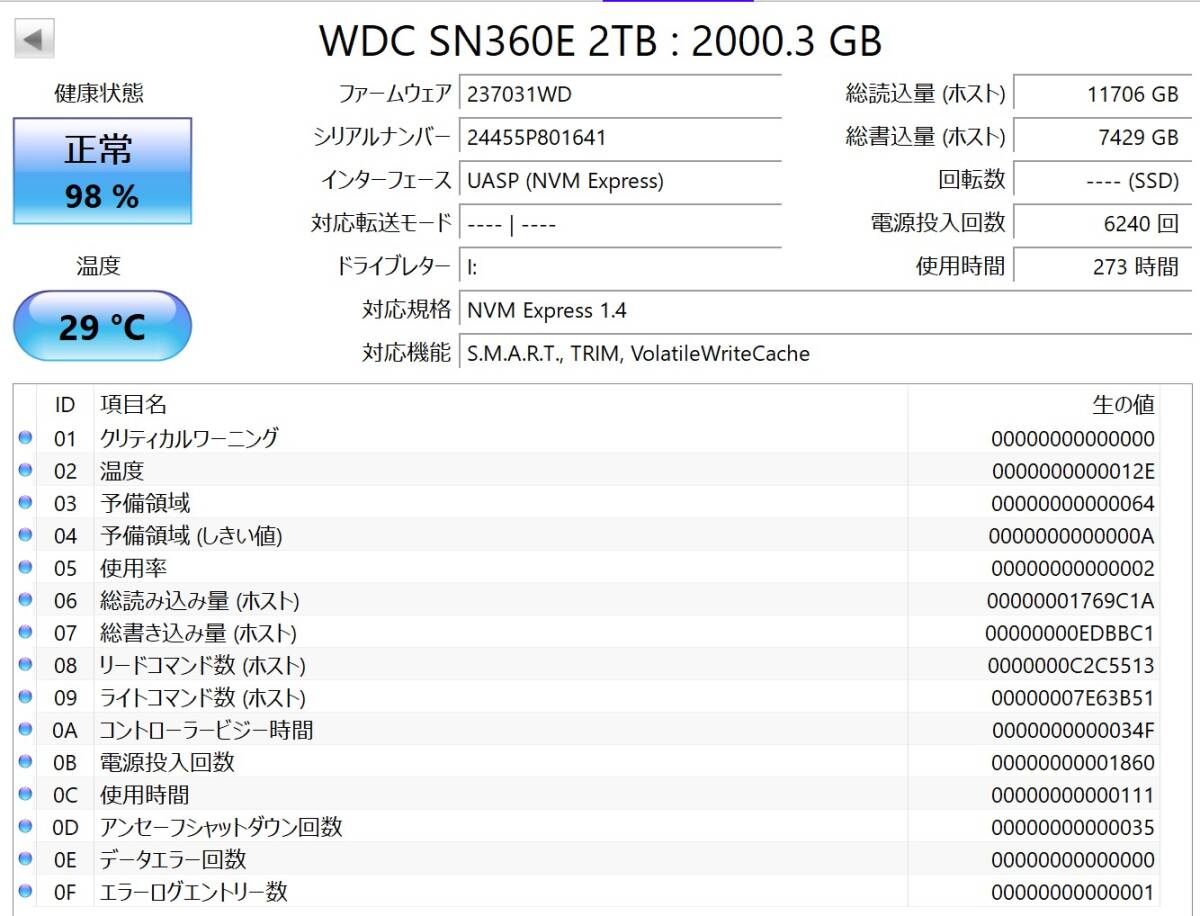
Task: Click status dot for ID 0F エラーログエントリー数
Action: (x=25, y=892)
